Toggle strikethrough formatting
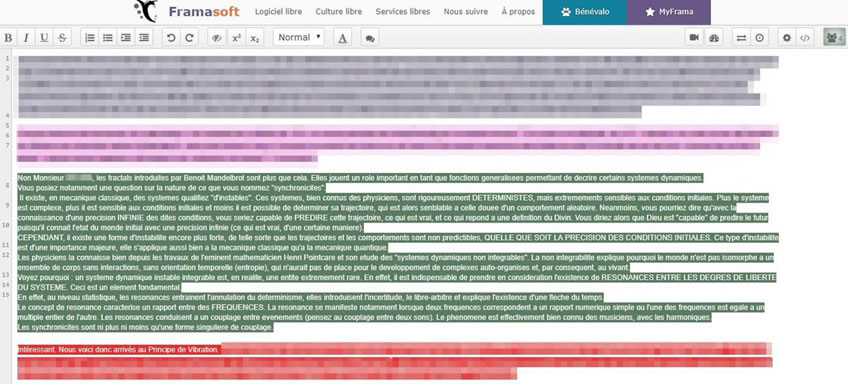Image resolution: width=848 pixels, height=384 pixels. pyautogui.click(x=62, y=38)
